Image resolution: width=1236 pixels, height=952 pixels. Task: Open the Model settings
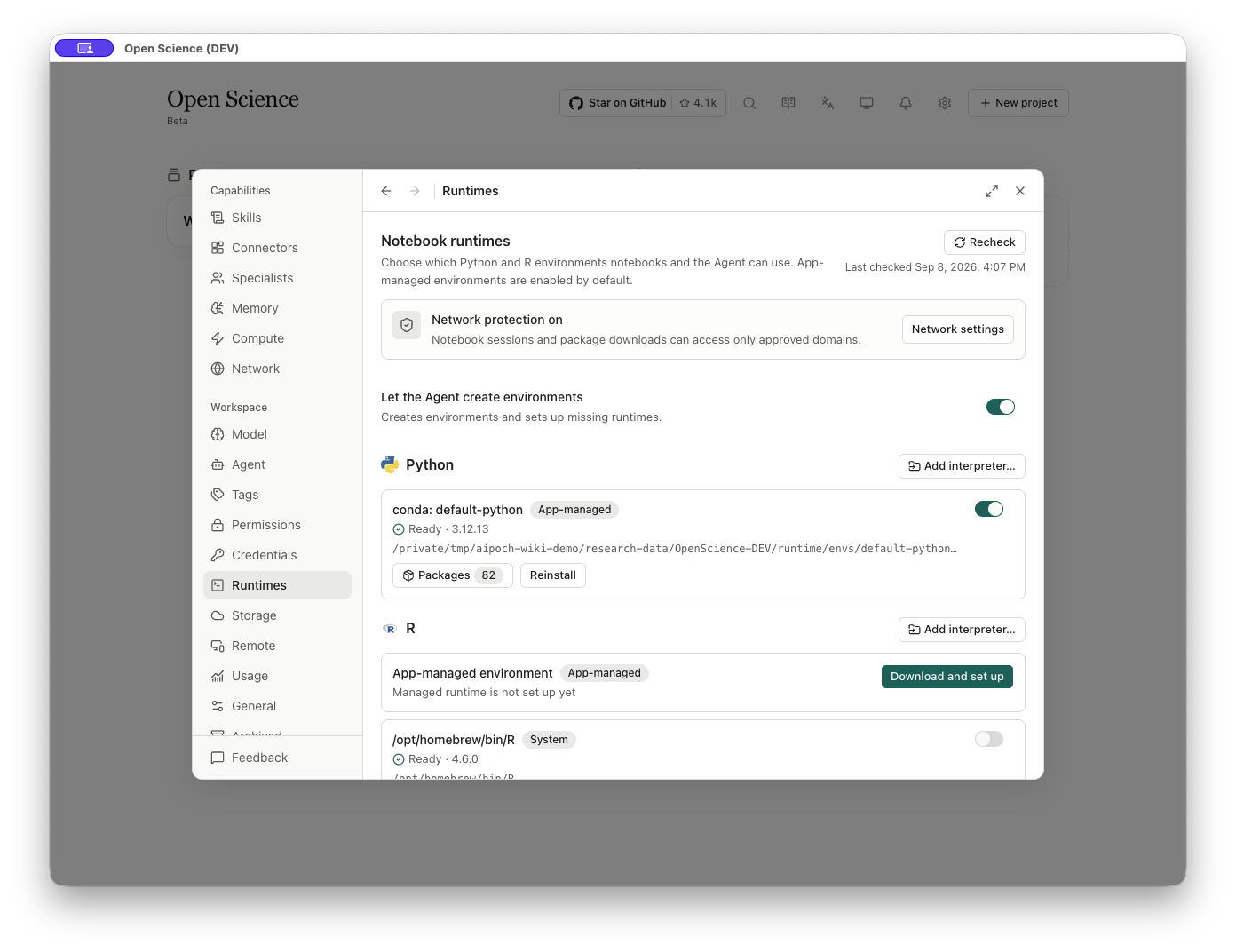pos(277,434)
